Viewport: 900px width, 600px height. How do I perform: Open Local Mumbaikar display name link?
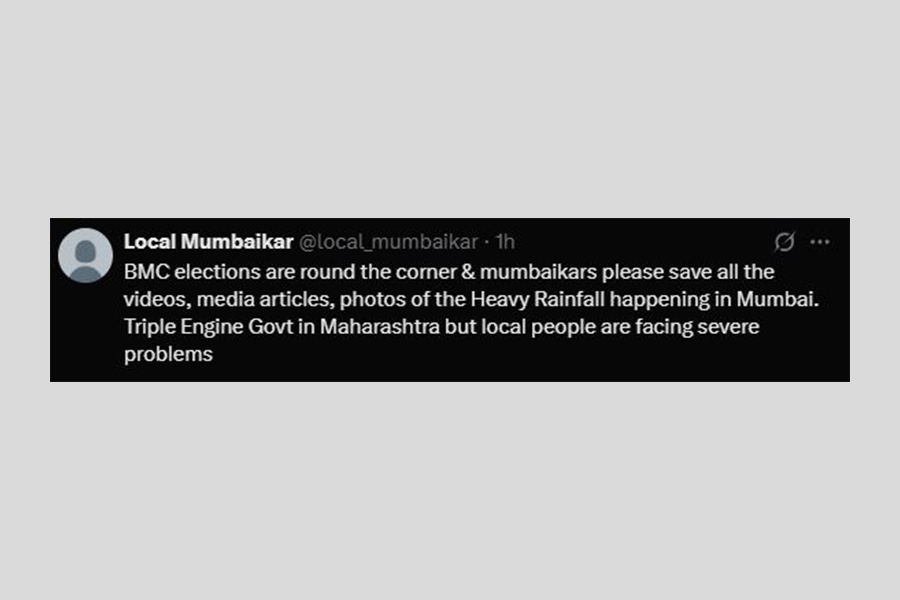pyautogui.click(x=208, y=242)
